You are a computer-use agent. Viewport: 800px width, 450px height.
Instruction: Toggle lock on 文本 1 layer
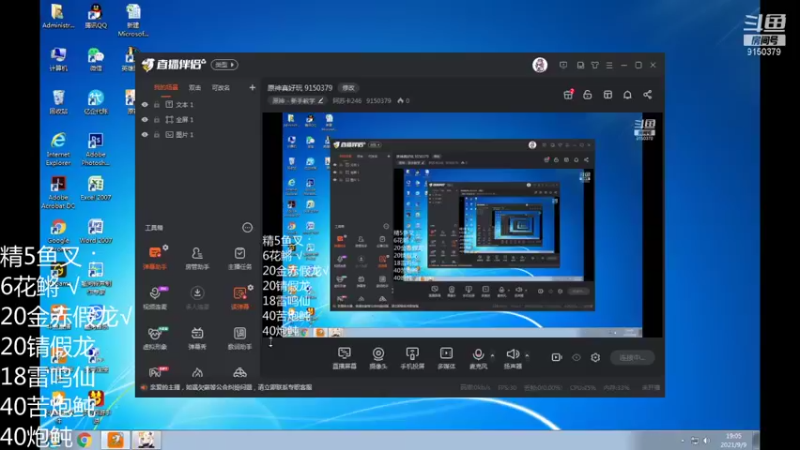click(157, 105)
